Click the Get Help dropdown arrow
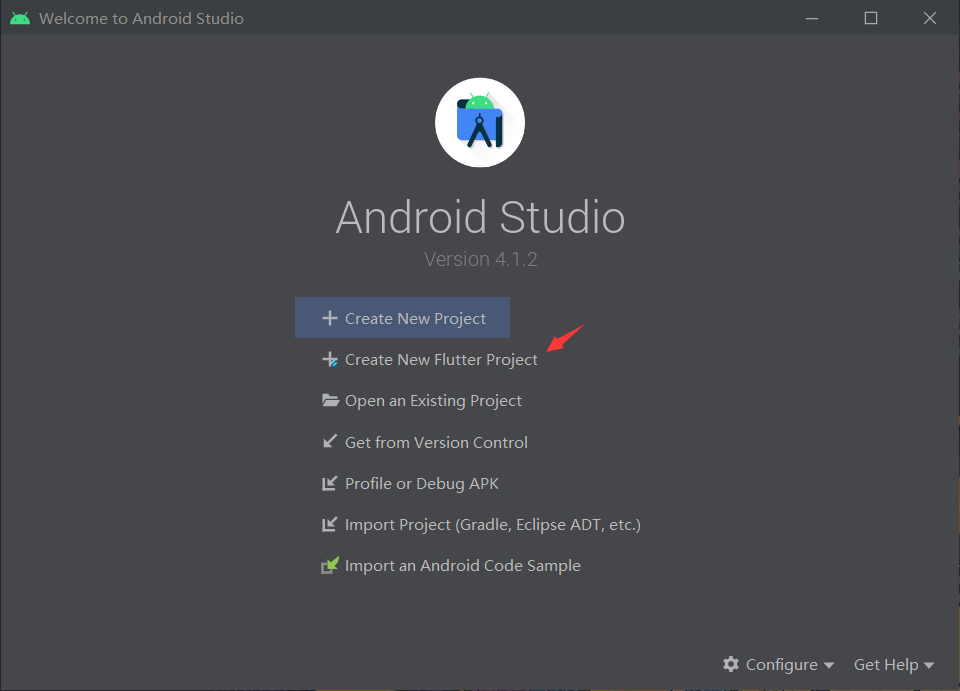The image size is (960, 691). [x=929, y=665]
